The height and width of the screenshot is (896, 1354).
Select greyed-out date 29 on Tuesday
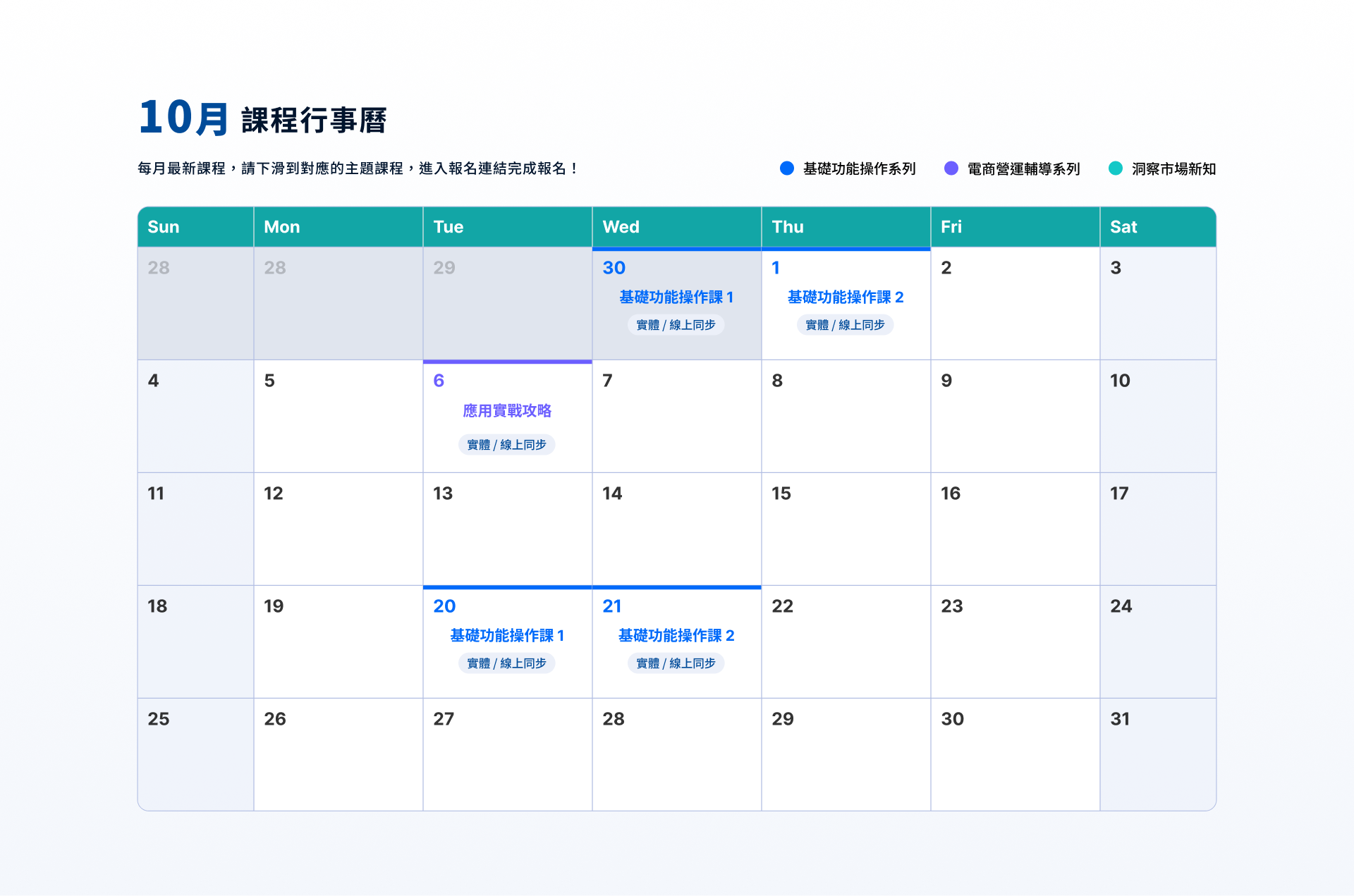(x=444, y=268)
